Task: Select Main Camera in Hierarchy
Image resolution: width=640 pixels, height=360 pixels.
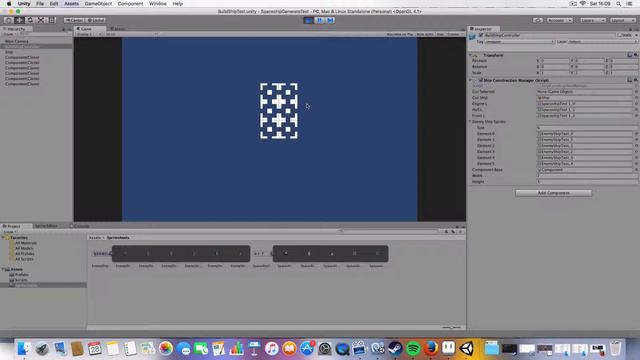Action: [17, 41]
